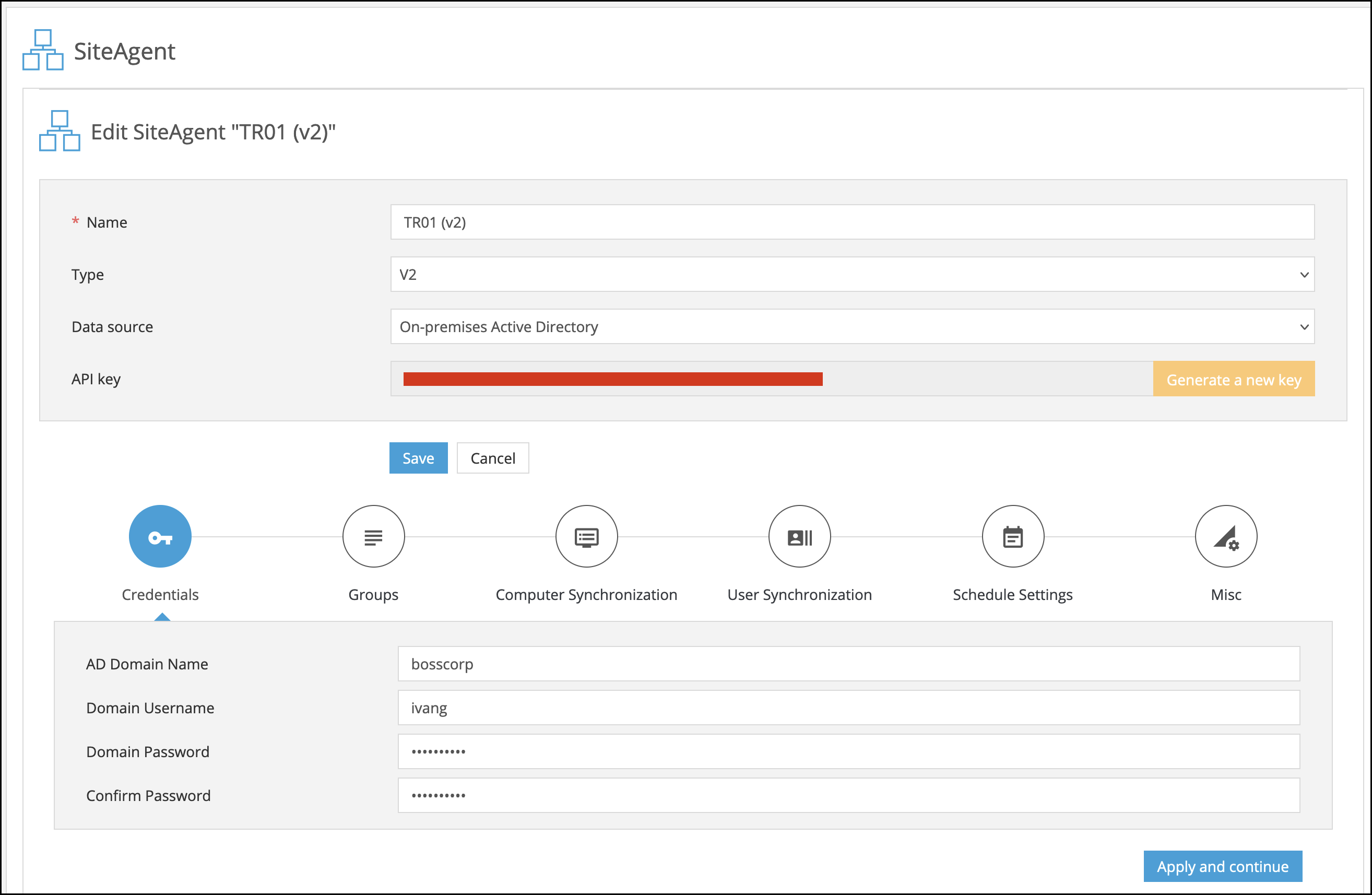Click the Cancel button
Image resolution: width=1372 pixels, height=895 pixels.
coord(491,457)
